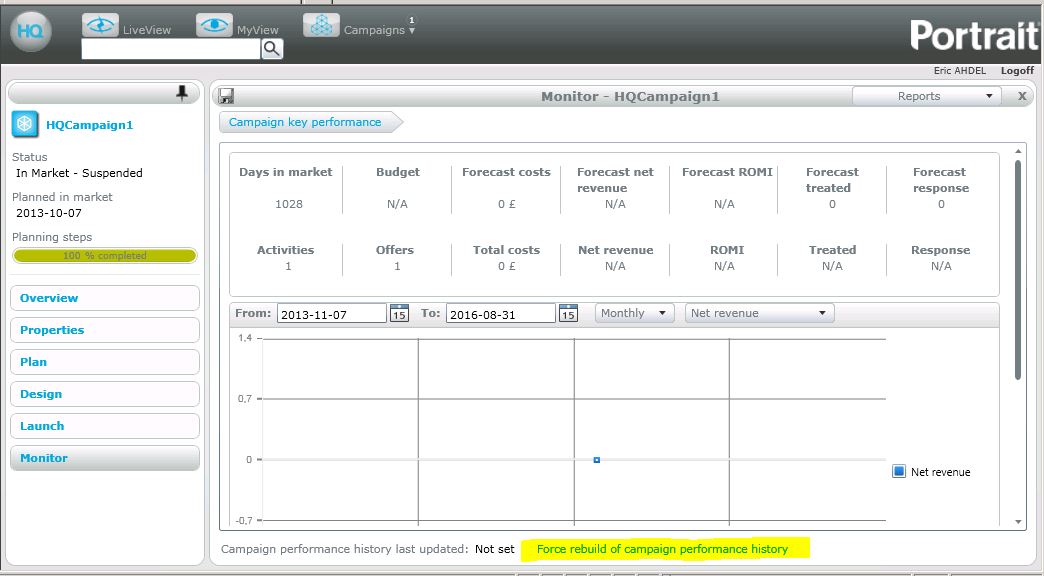
Task: Go to the Plan section
Action: tap(105, 362)
